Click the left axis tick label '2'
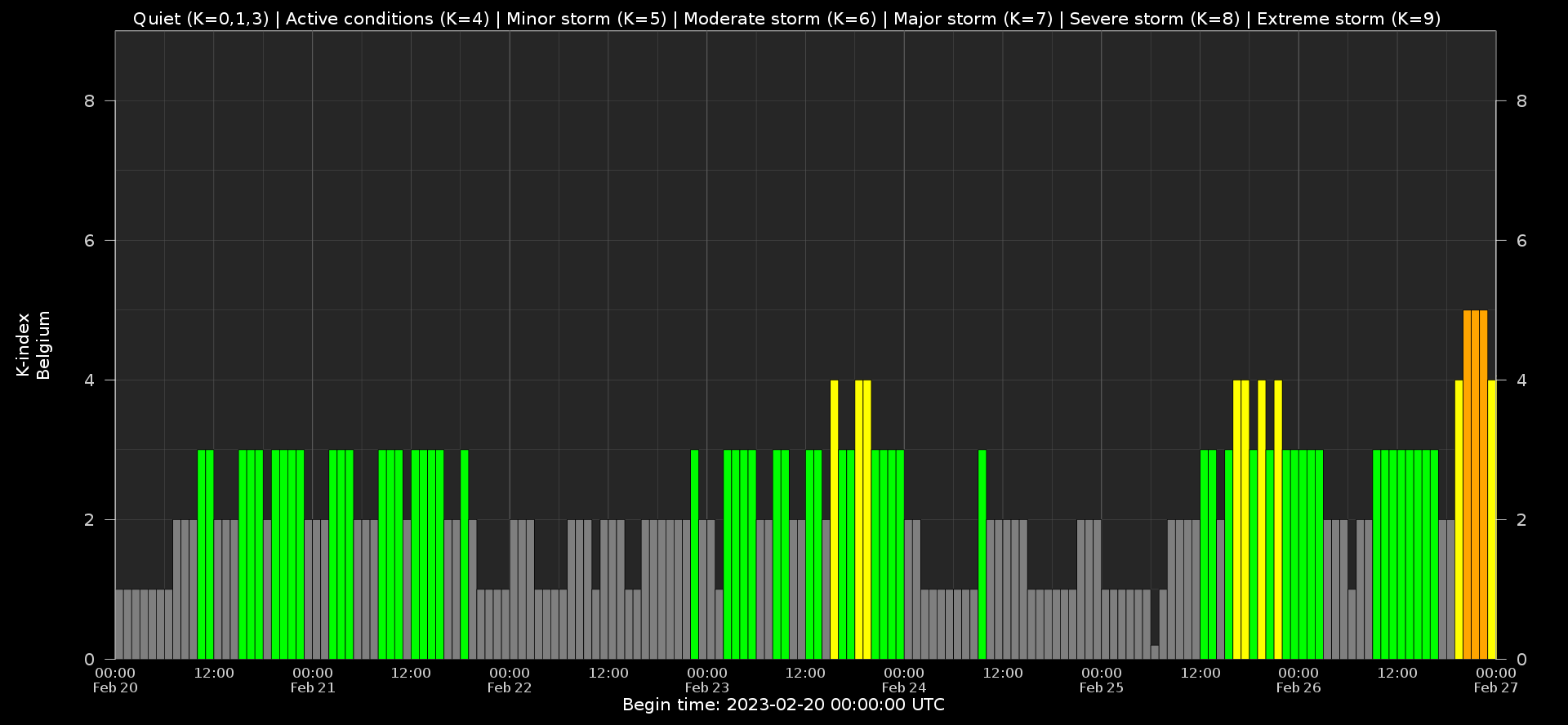Viewport: 1568px width, 725px height. [90, 520]
